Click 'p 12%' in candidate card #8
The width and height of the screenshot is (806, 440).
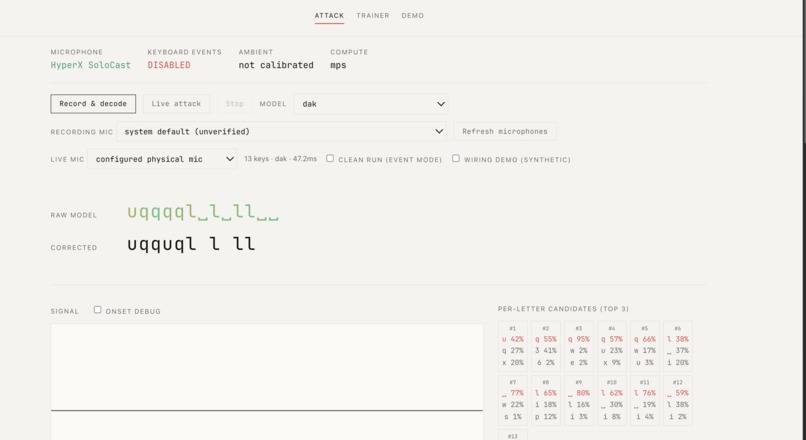click(x=546, y=417)
